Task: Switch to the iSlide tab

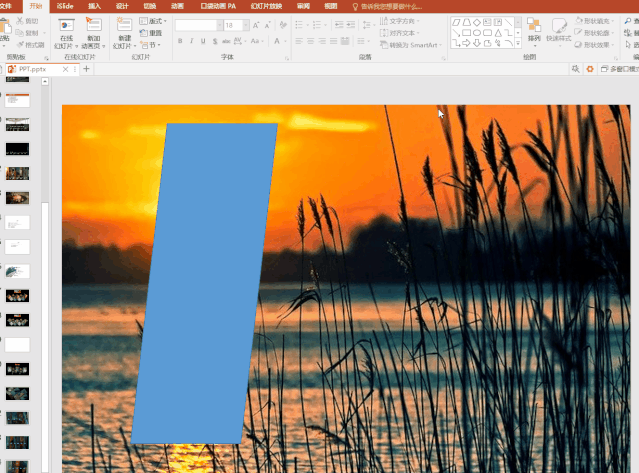Action: coord(65,6)
